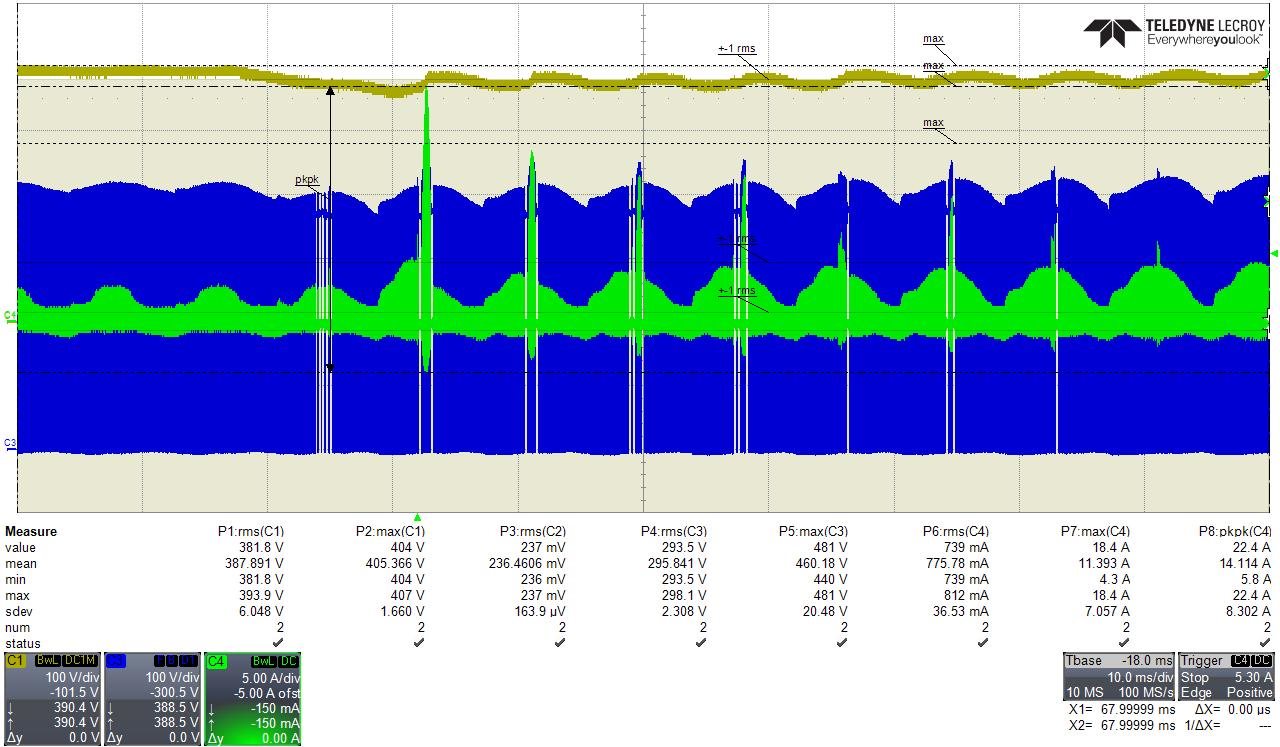Click the 5.30 A trigger level value
Screen dimensions: 1280x747
click(1254, 677)
